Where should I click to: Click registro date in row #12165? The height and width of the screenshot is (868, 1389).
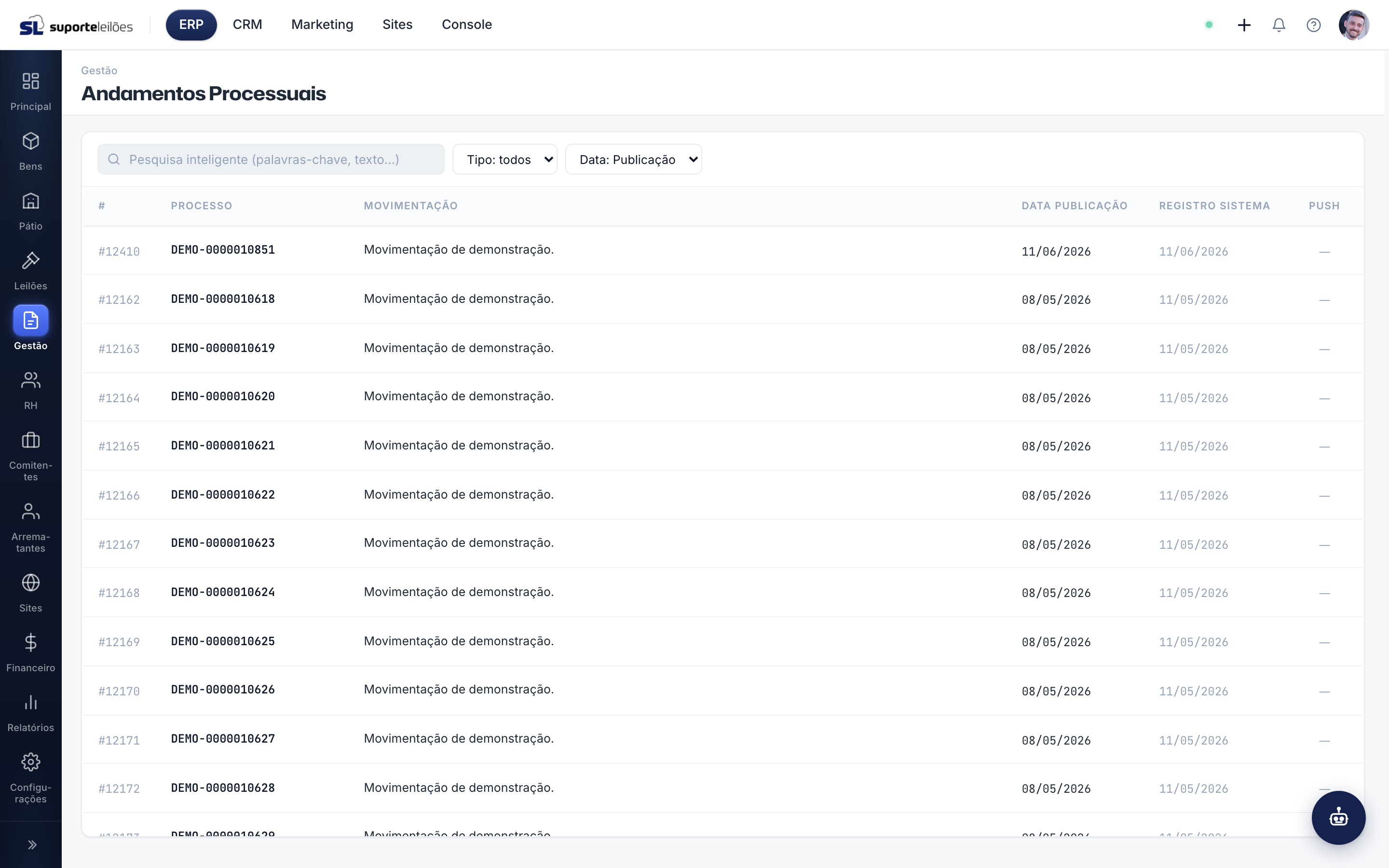click(x=1193, y=446)
